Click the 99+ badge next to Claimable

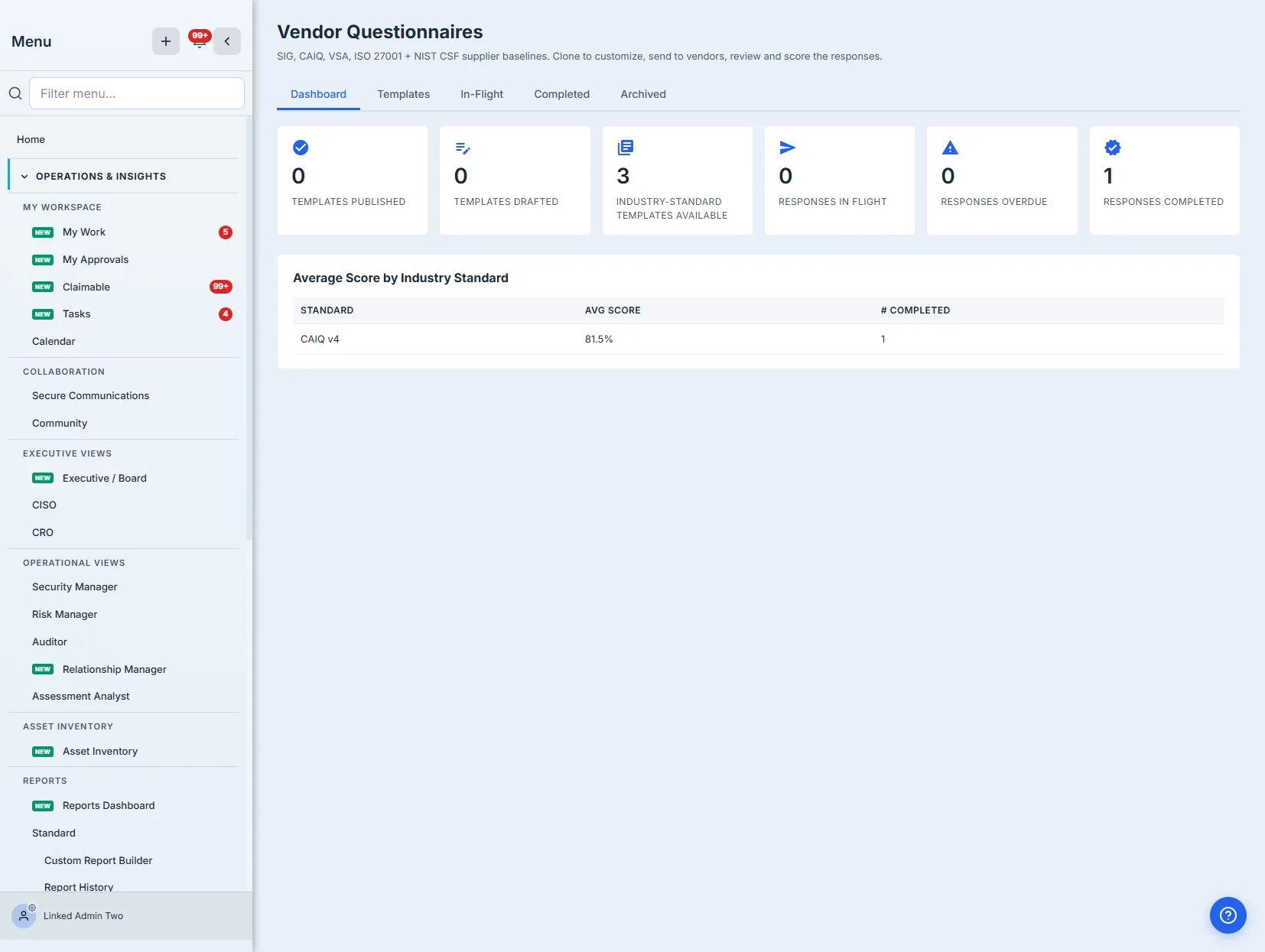pyautogui.click(x=221, y=287)
